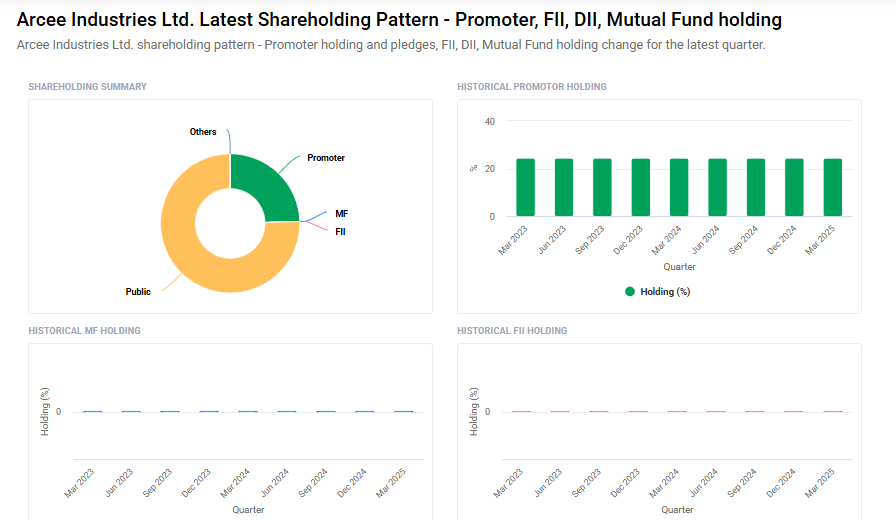Screen dimensions: 896x520
Task: Click the Mar 2025 label in MF chart
Action: pyautogui.click(x=391, y=483)
